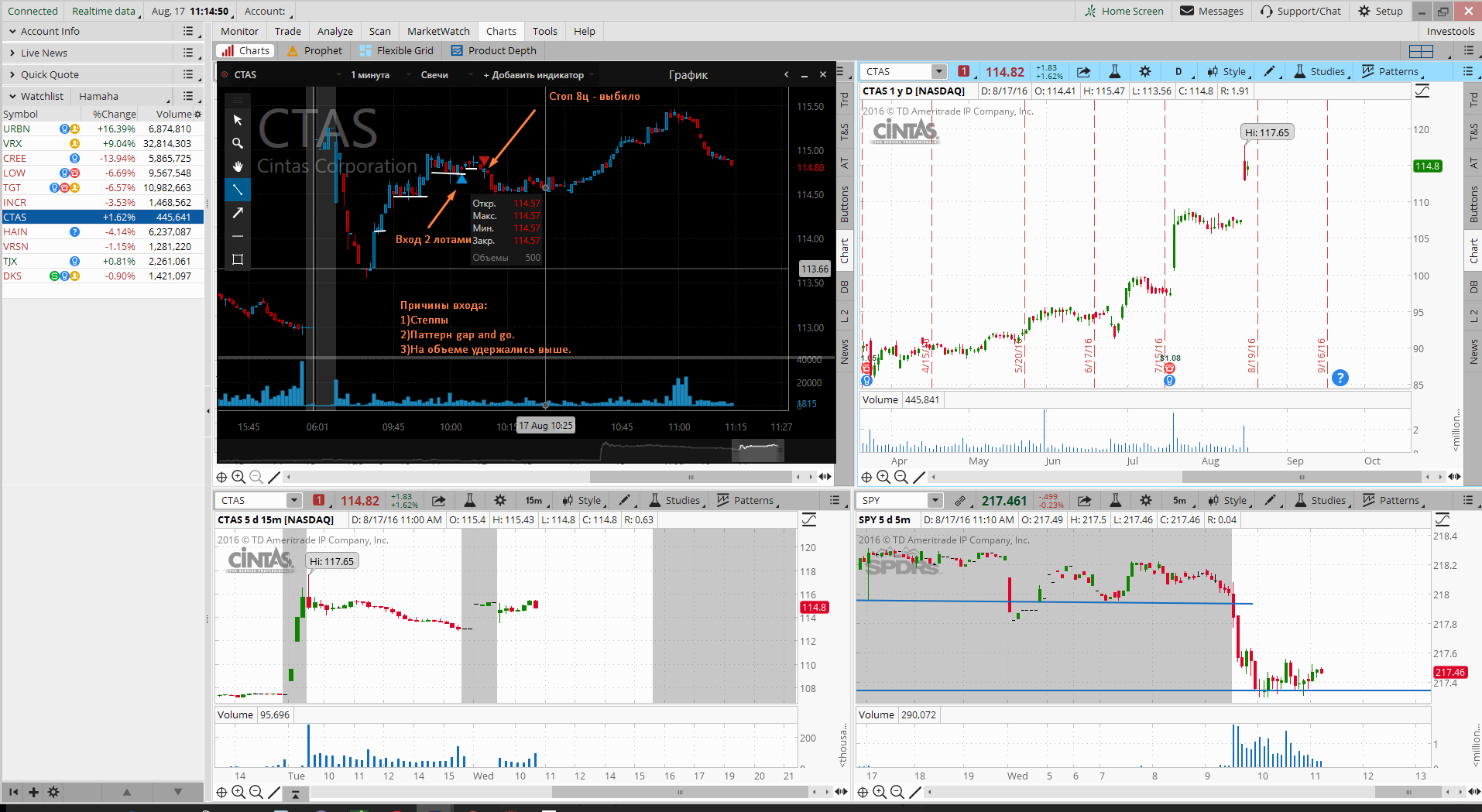
Task: Click scrollbar thumb below CTAS daily chart
Action: (x=1302, y=478)
